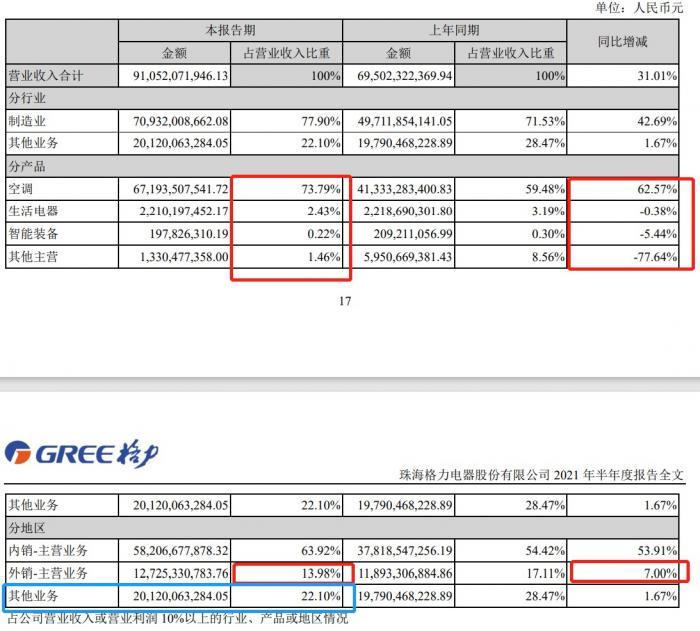Select the '上年同期' column header

454,30
